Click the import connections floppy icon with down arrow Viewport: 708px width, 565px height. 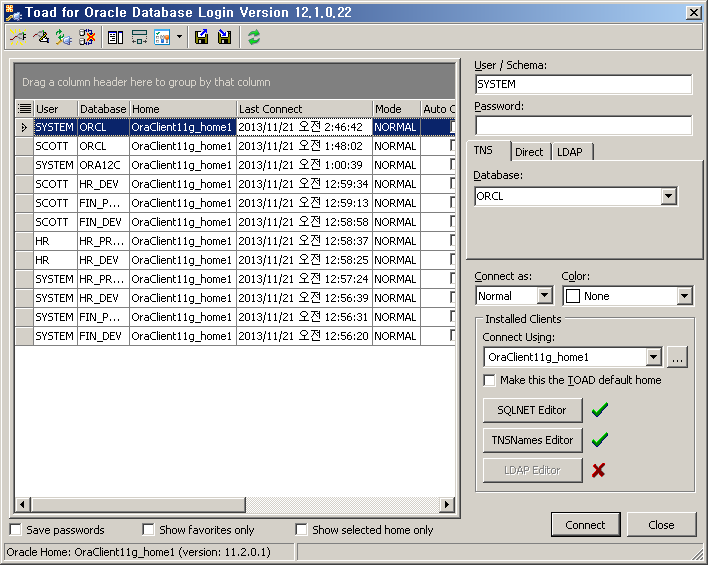[224, 37]
